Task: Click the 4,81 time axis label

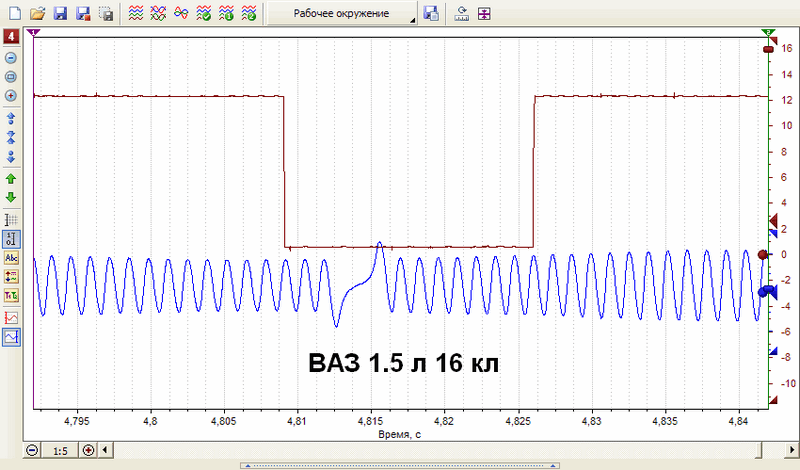Action: (x=297, y=422)
